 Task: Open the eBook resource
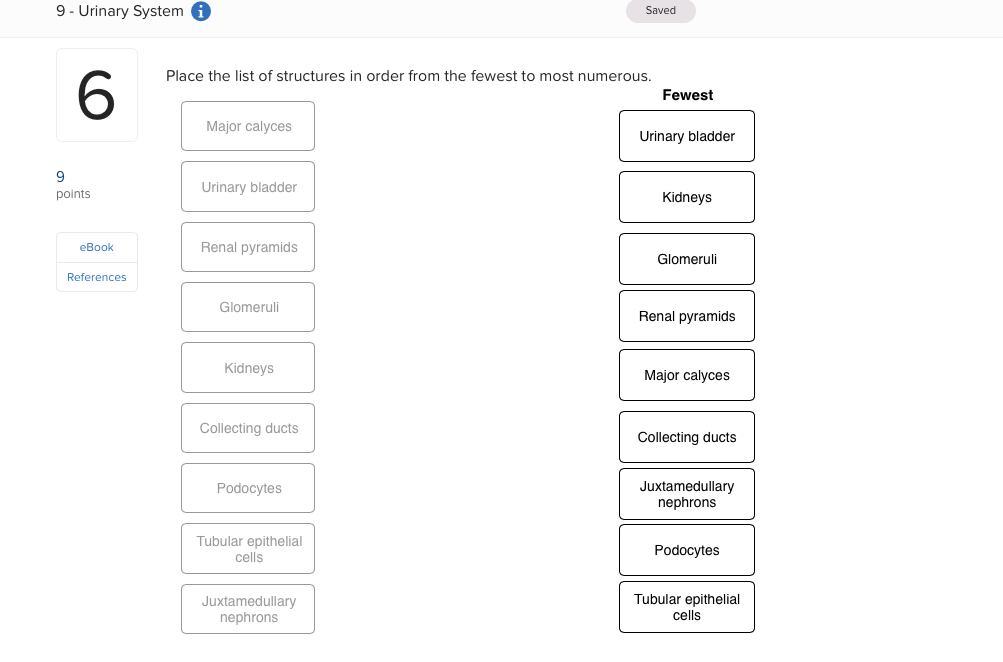pyautogui.click(x=96, y=247)
